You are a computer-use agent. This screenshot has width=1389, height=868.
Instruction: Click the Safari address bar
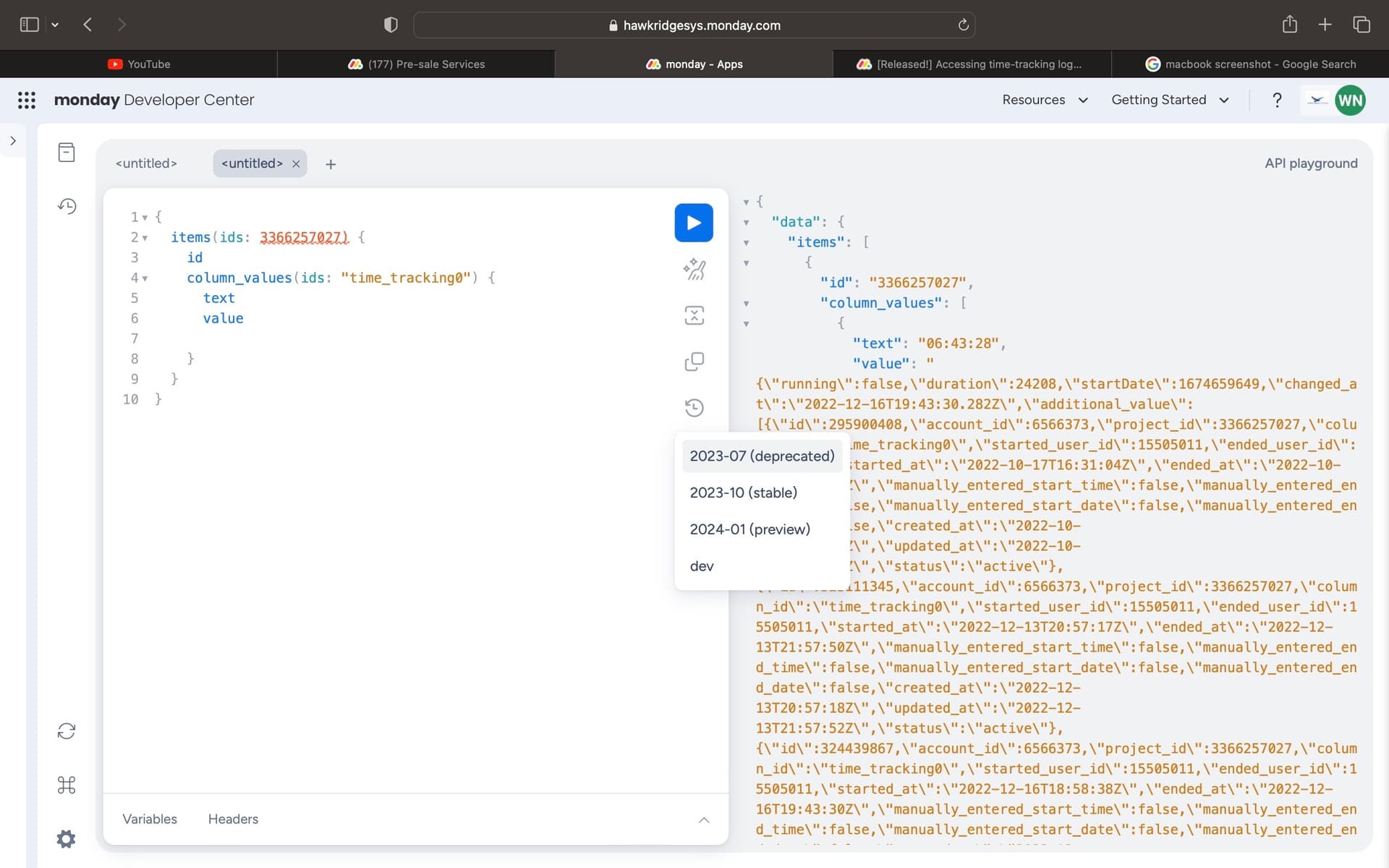(x=694, y=25)
